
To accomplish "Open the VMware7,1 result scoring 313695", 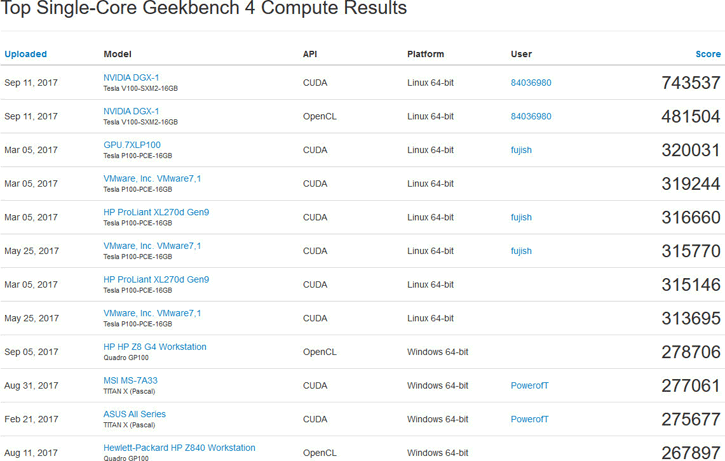I will coord(152,313).
